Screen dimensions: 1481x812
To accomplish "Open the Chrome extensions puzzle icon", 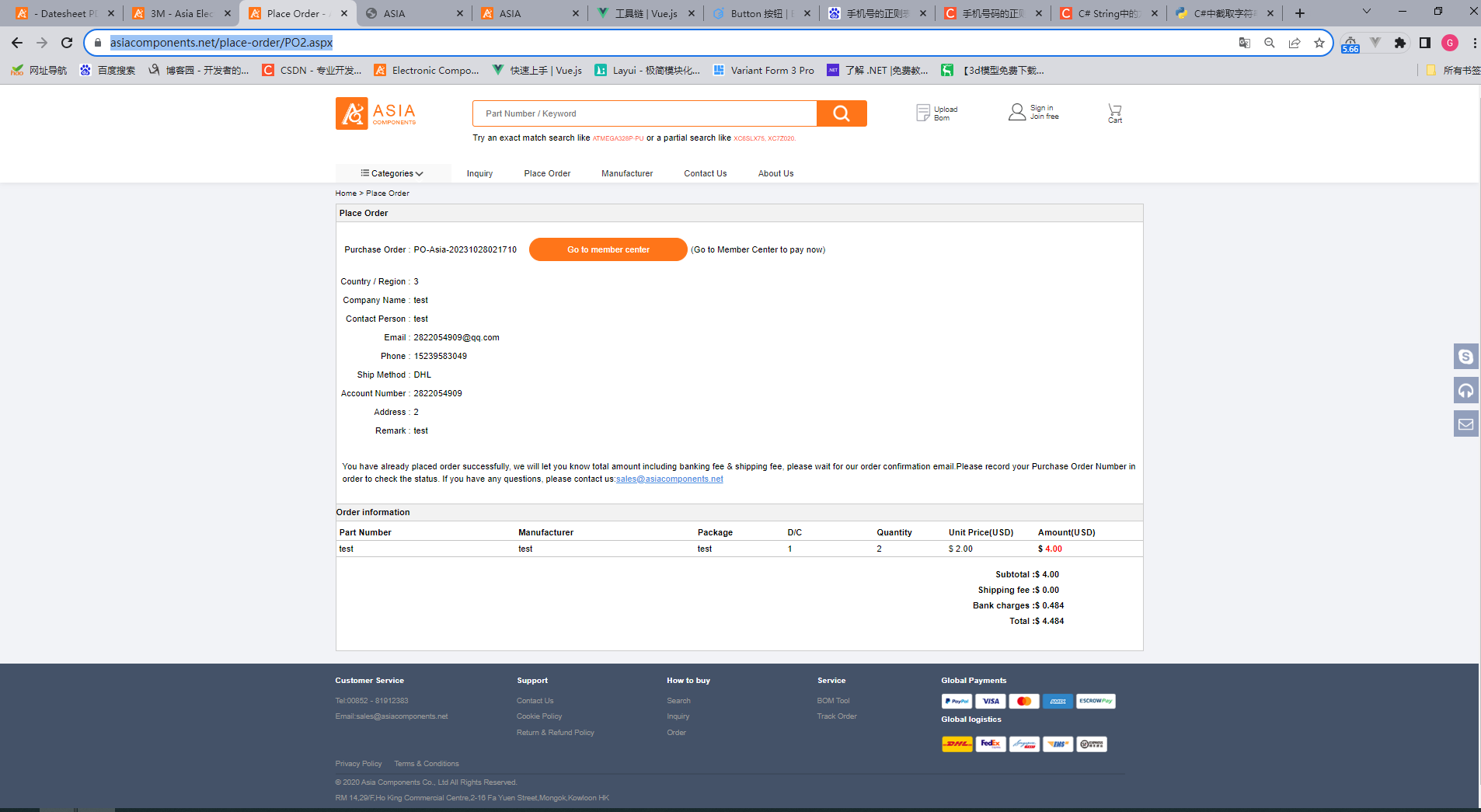I will (x=1399, y=43).
